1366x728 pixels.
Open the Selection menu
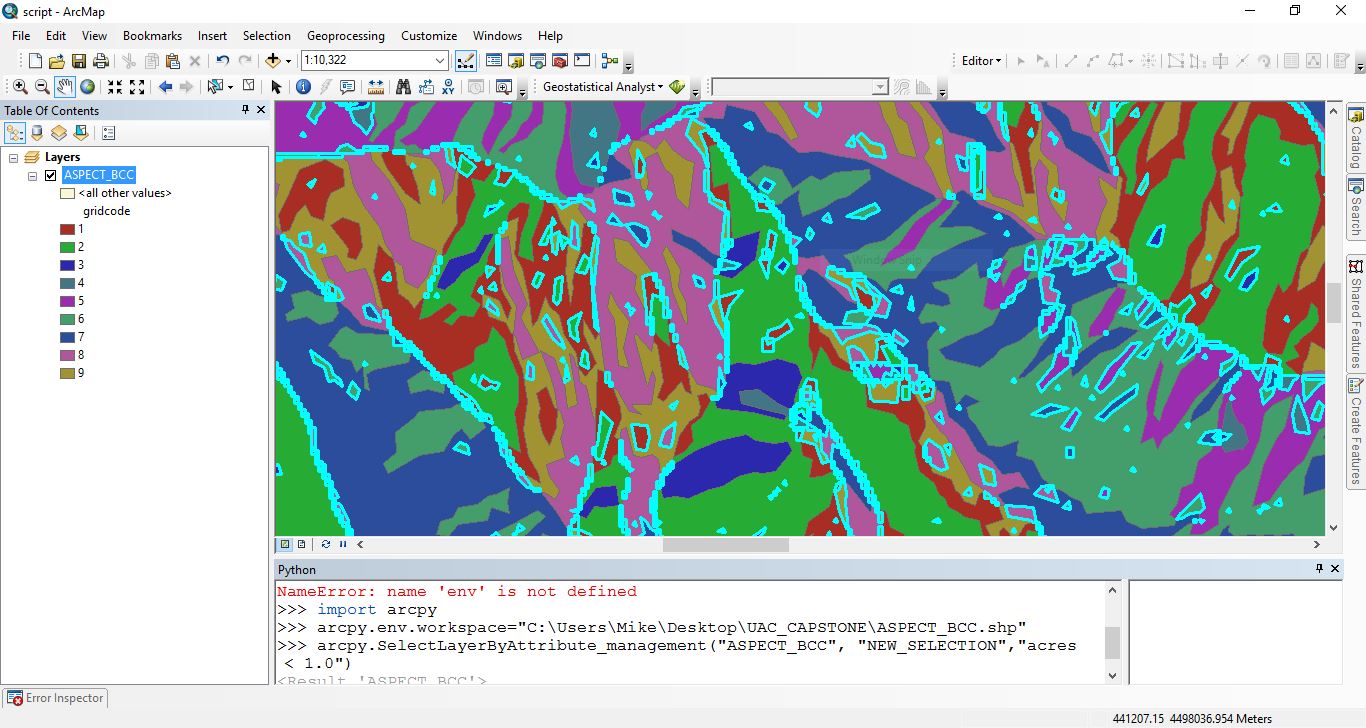click(x=267, y=35)
